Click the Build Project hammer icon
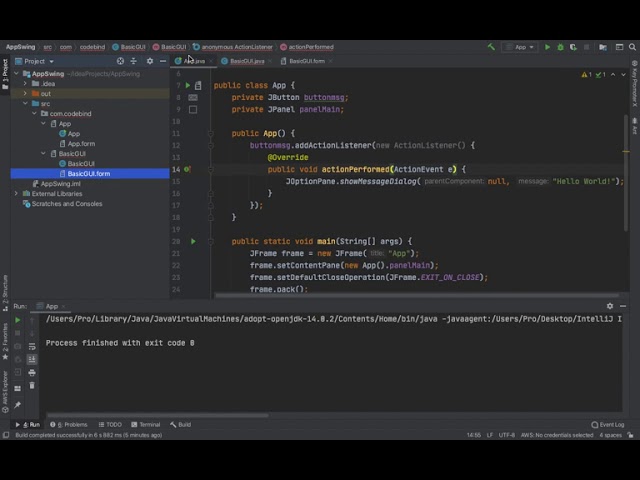 [491, 47]
